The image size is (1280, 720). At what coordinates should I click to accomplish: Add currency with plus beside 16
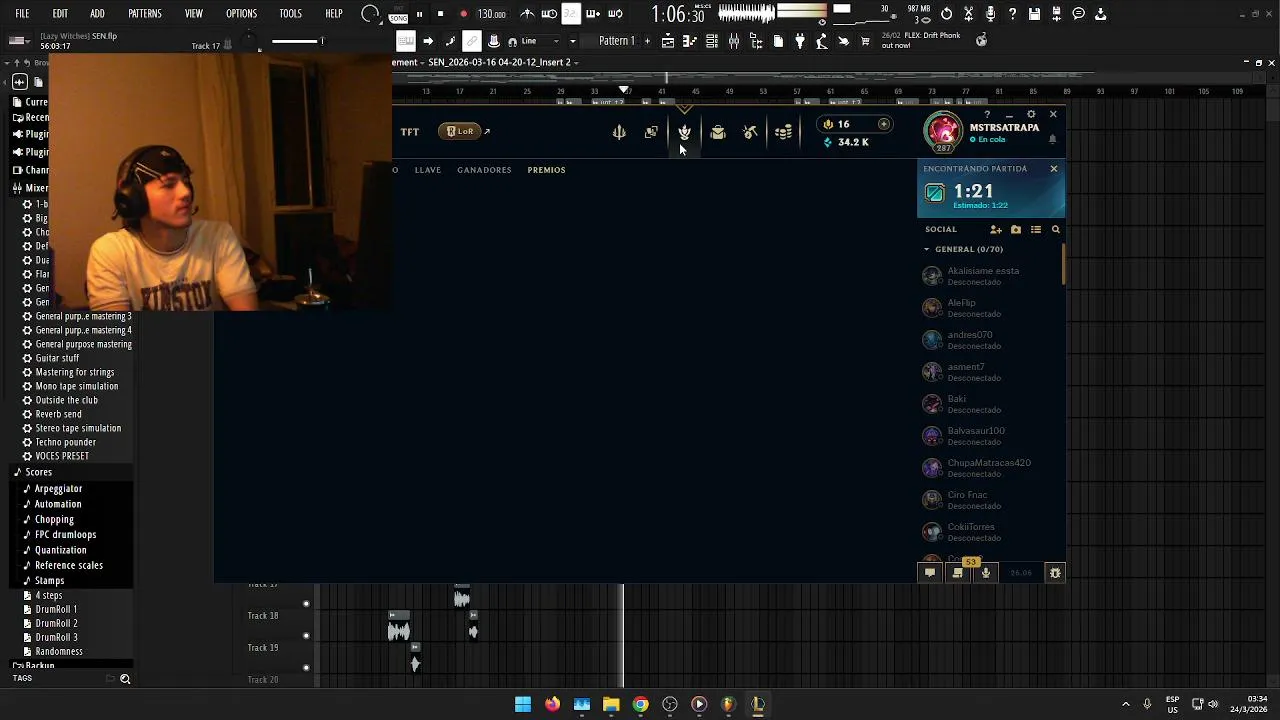(884, 124)
